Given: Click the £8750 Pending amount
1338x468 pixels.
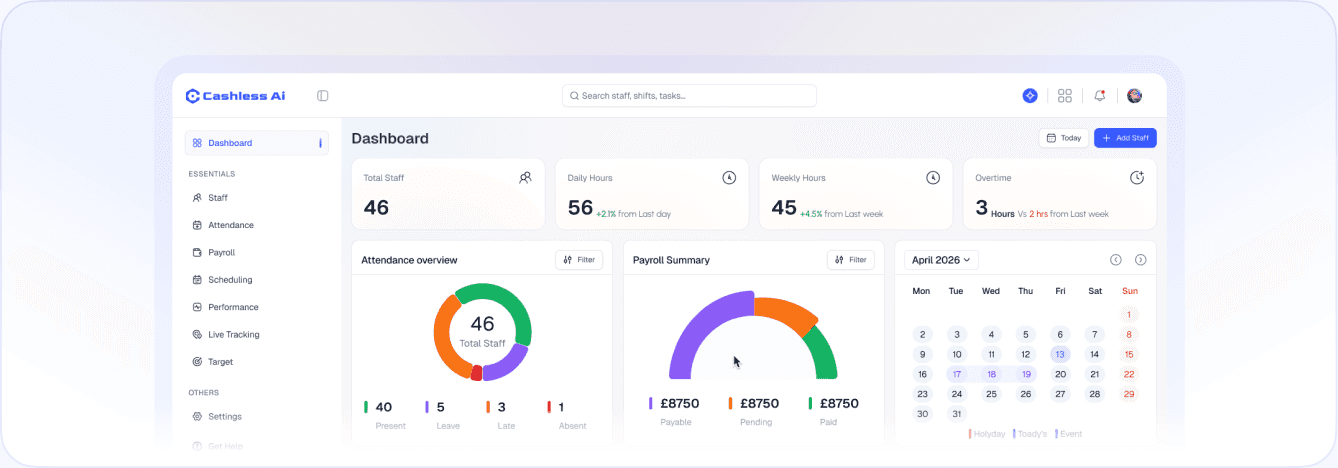Looking at the screenshot, I should click(x=759, y=404).
